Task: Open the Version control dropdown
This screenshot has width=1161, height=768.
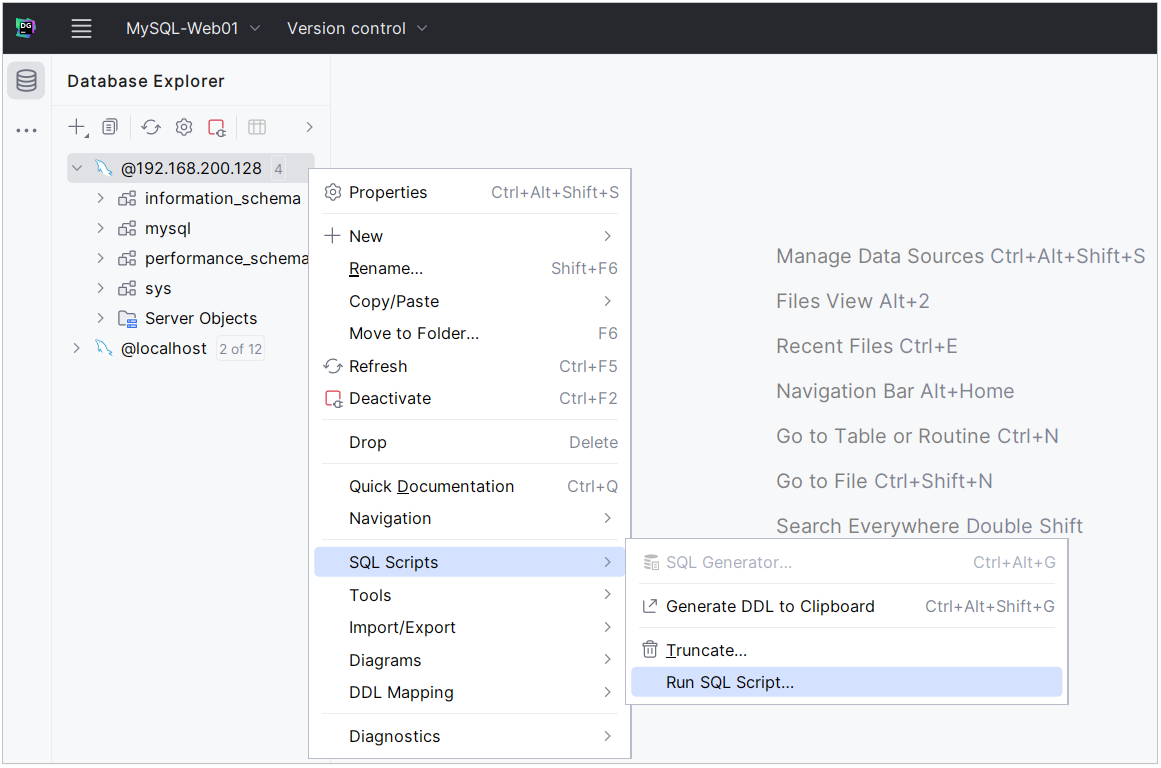Action: click(356, 29)
